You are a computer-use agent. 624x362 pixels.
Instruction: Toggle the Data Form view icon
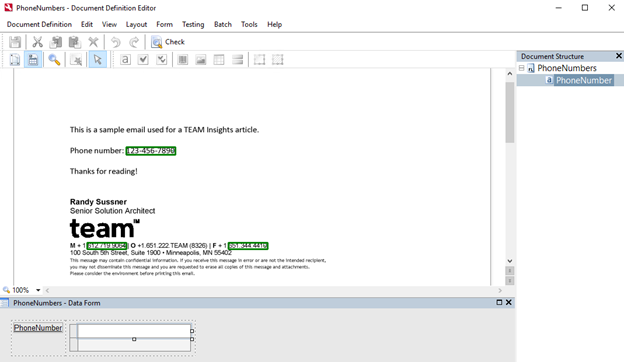pyautogui.click(x=33, y=60)
